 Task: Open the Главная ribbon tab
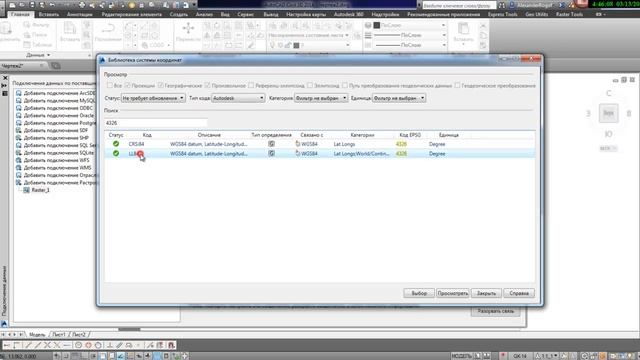pos(20,14)
